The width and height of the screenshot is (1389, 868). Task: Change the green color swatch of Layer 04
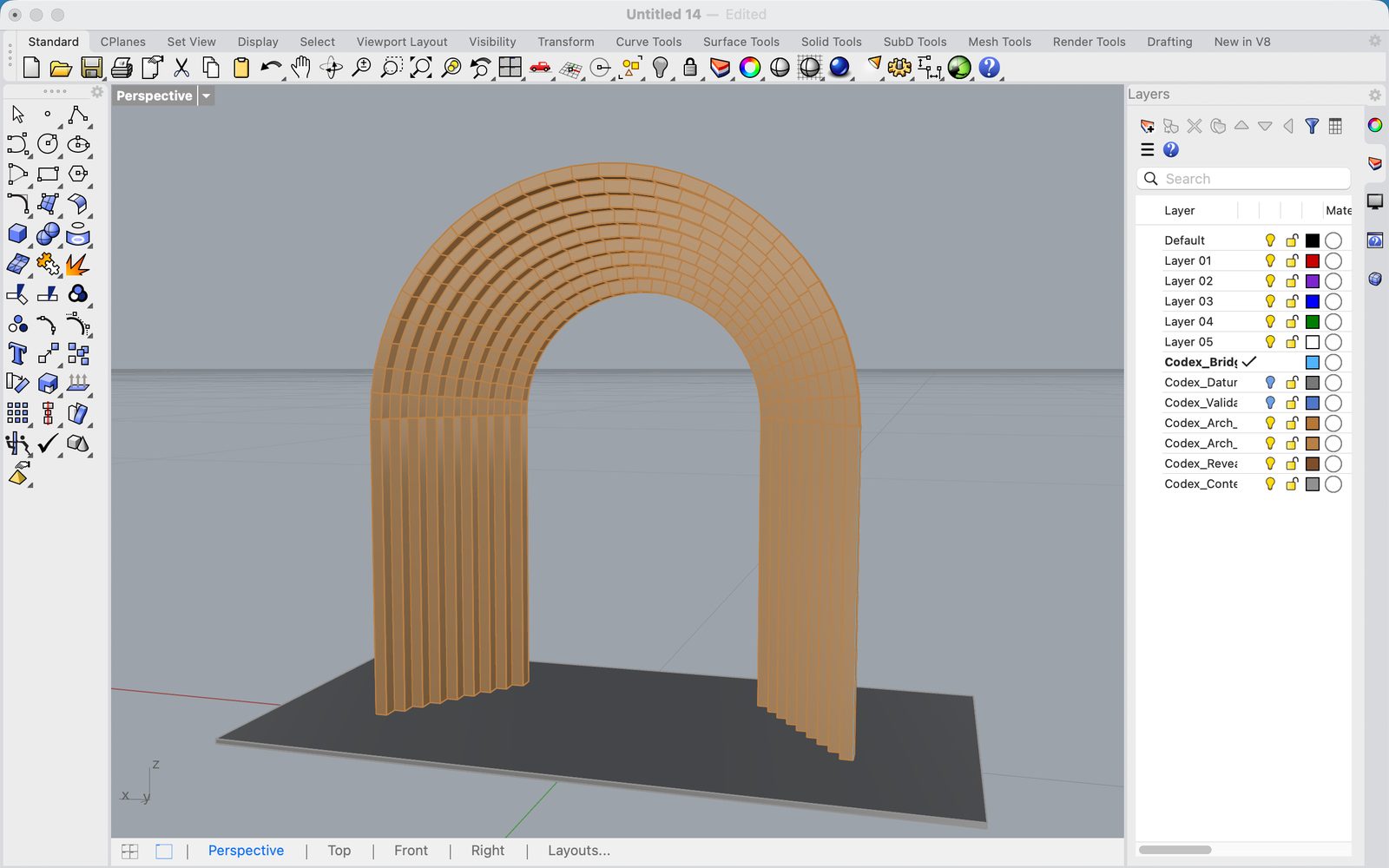point(1313,322)
